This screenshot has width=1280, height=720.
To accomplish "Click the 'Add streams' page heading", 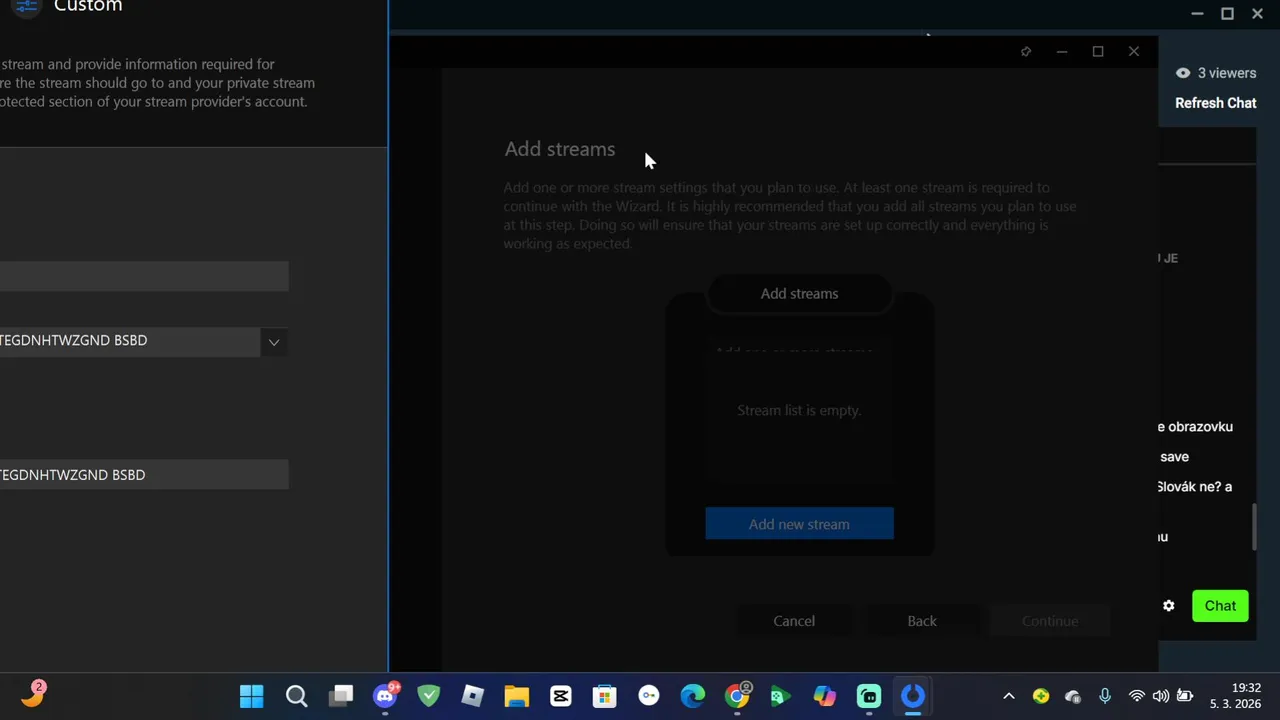I will pyautogui.click(x=560, y=149).
